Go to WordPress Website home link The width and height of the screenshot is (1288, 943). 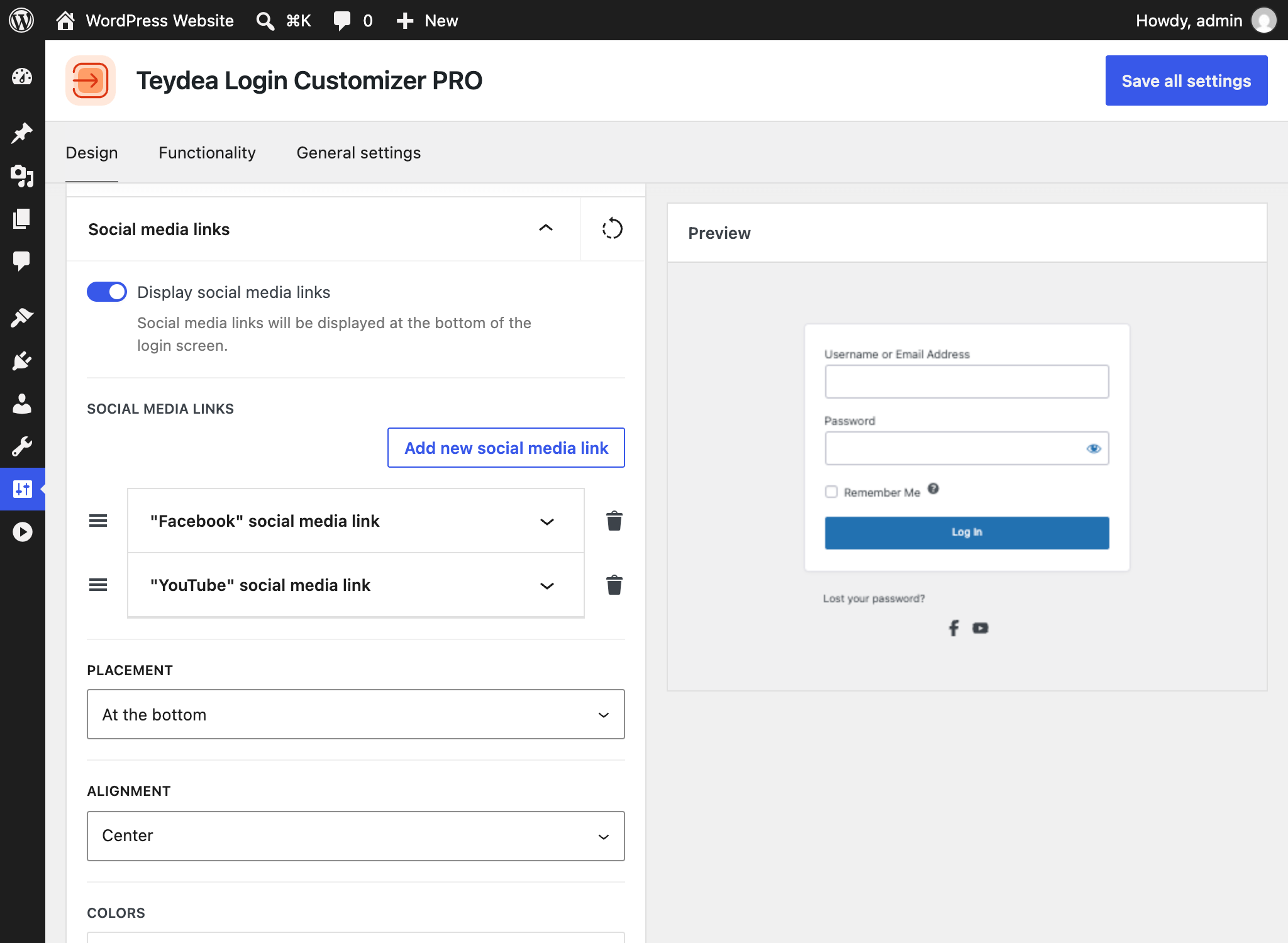[145, 20]
